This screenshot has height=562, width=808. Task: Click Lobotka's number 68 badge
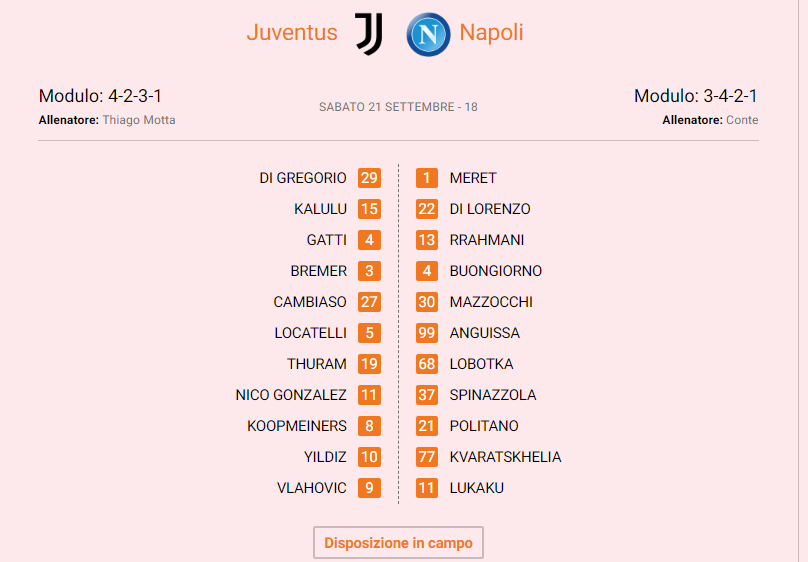point(427,364)
